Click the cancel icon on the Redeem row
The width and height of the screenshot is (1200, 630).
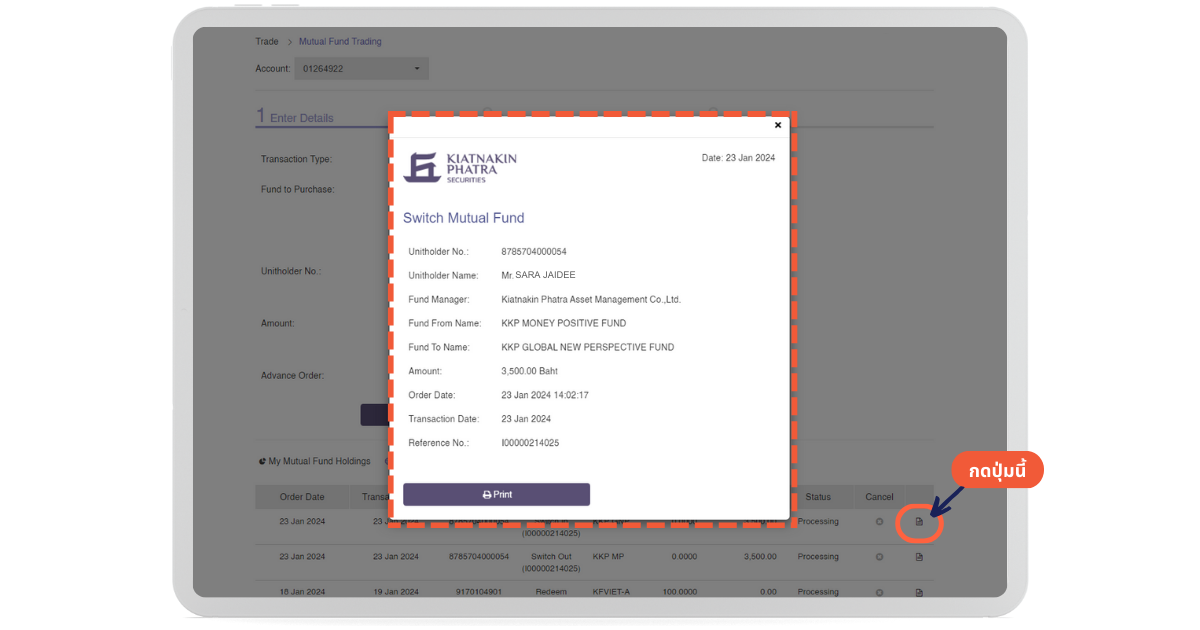[879, 592]
